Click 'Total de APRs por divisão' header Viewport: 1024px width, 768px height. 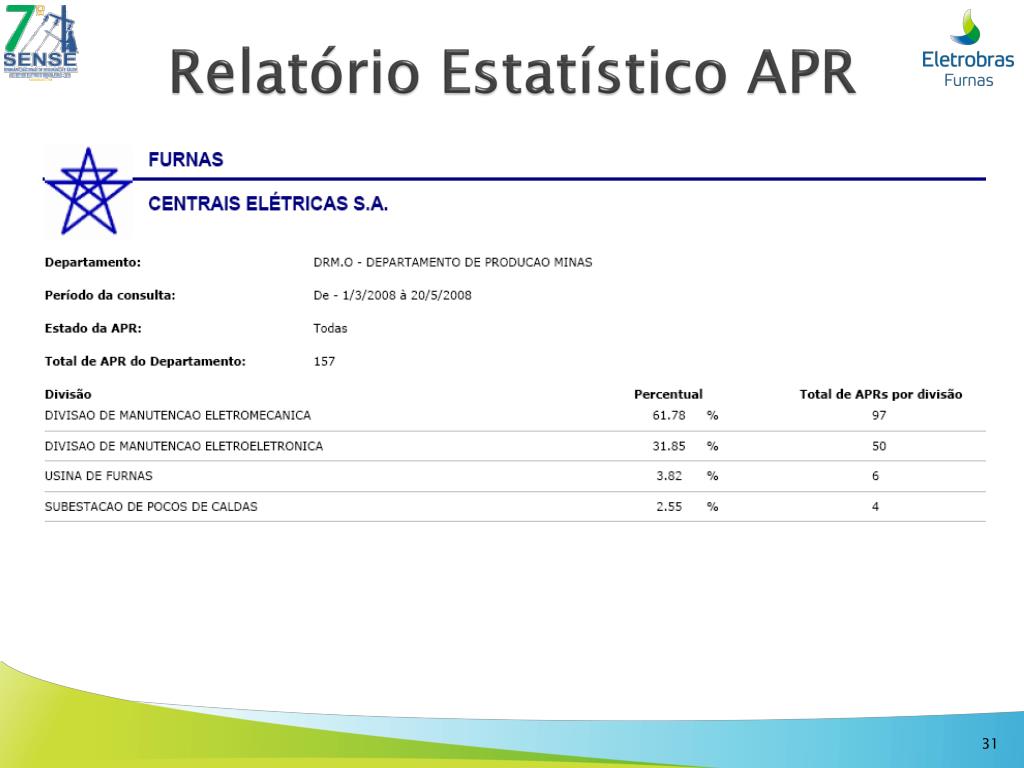[x=880, y=394]
